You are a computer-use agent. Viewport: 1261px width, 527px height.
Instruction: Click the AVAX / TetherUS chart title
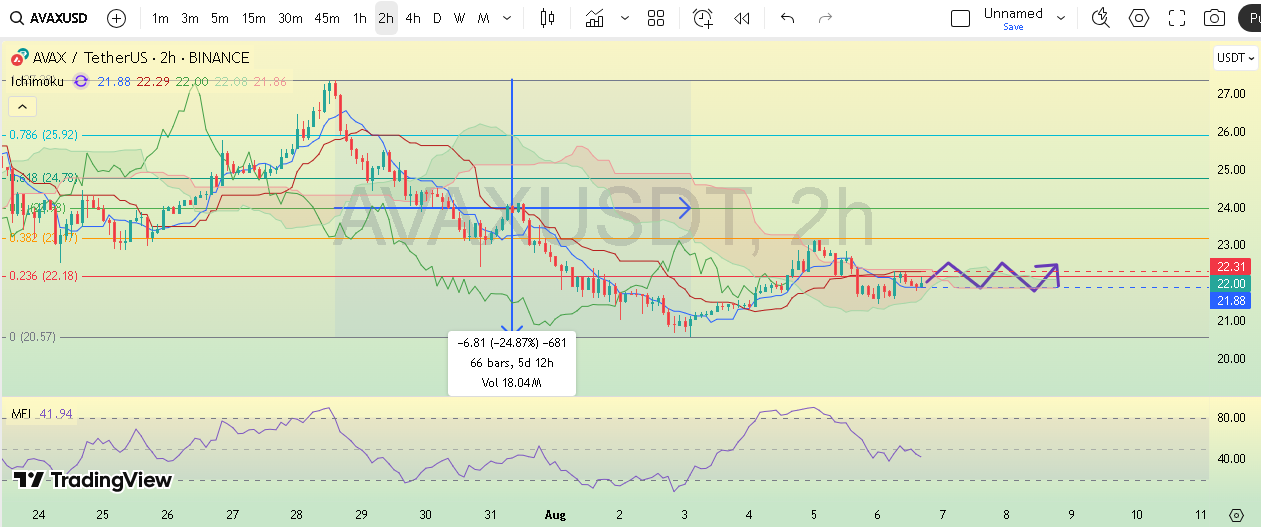pyautogui.click(x=140, y=58)
